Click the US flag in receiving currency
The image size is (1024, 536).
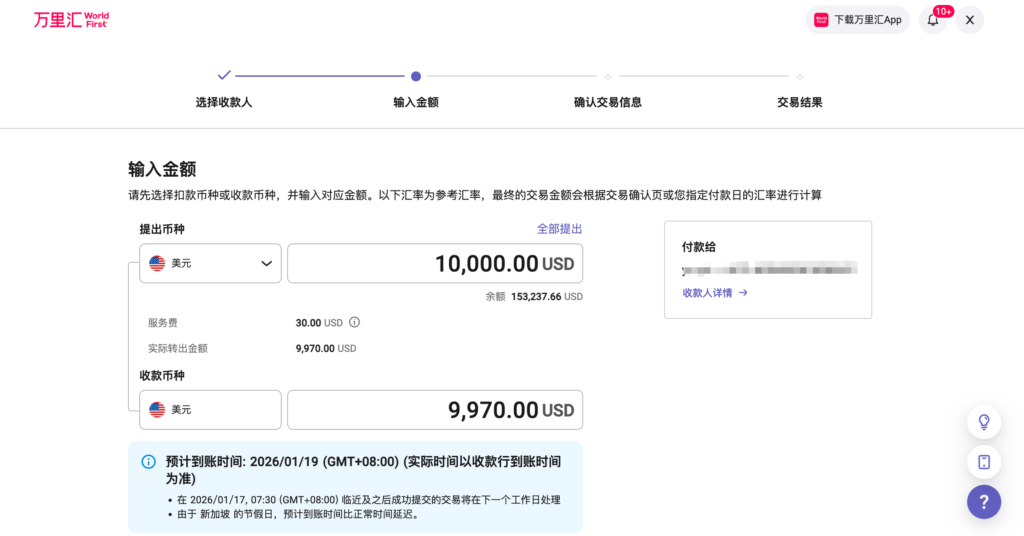pos(157,409)
